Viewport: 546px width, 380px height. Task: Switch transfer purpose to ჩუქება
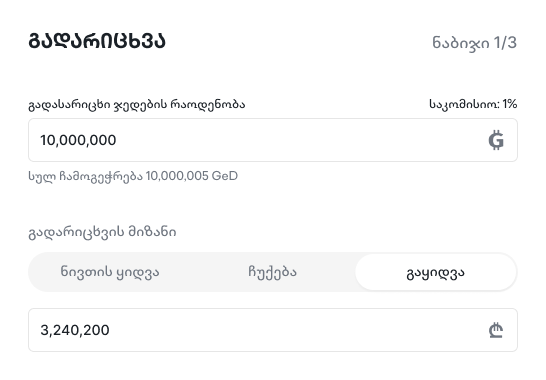[272, 272]
